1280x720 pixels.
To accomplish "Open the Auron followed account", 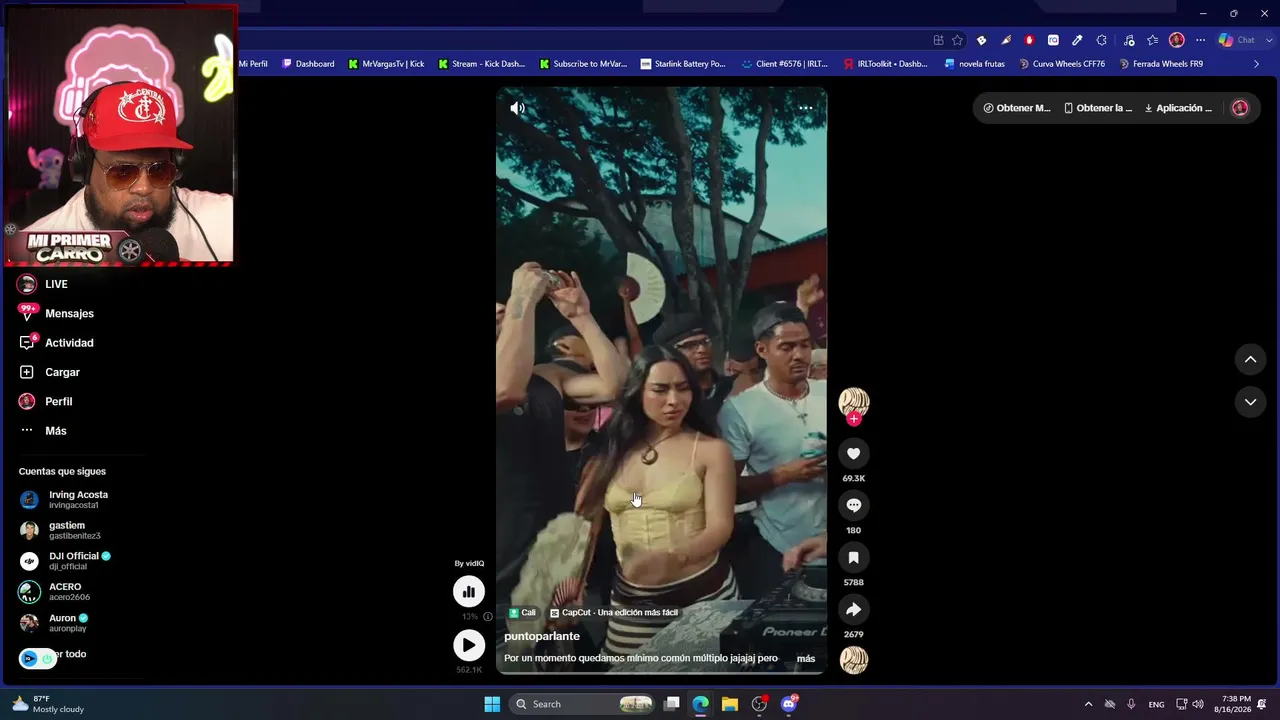I will click(x=55, y=623).
